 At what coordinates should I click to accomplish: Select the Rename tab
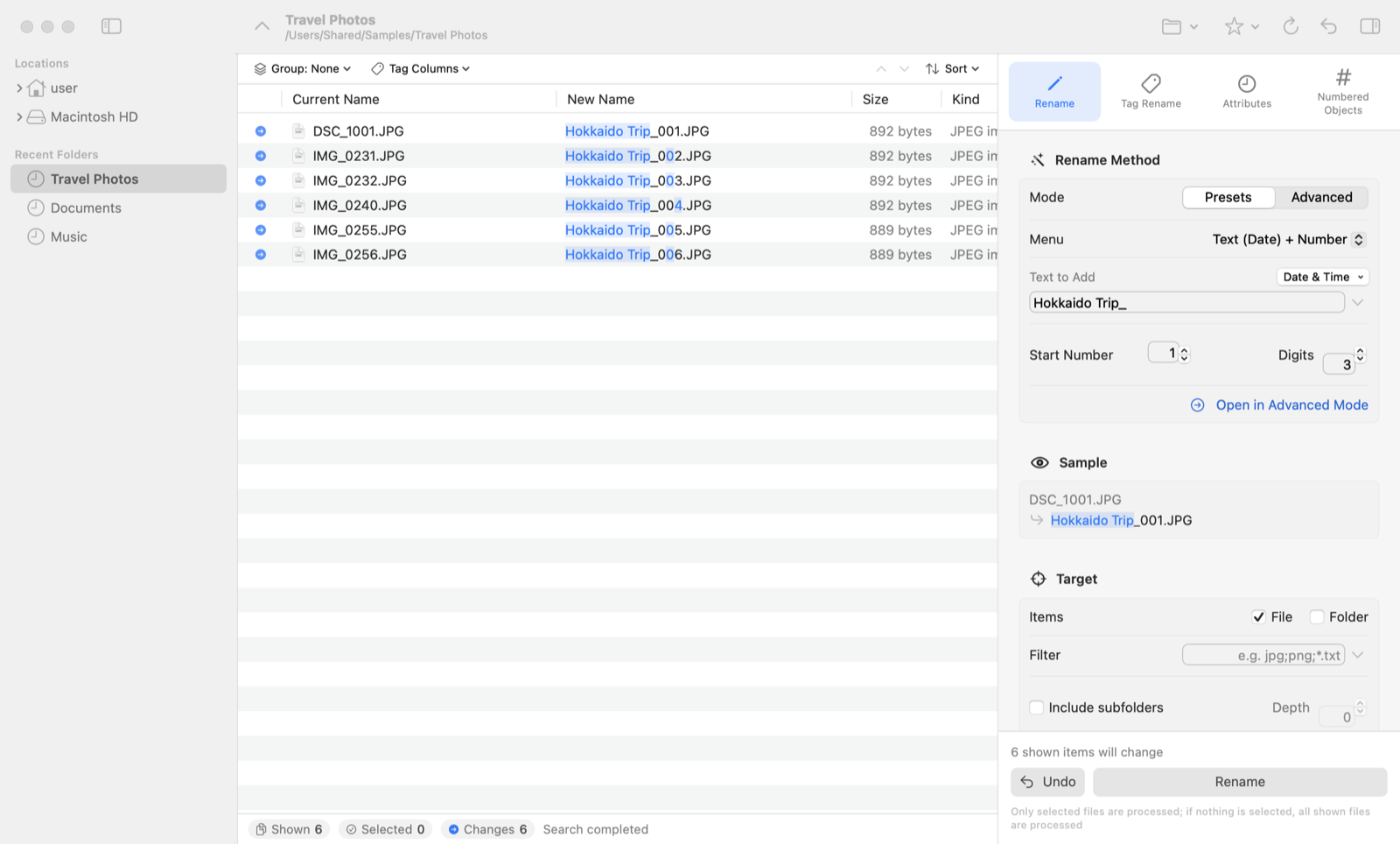pyautogui.click(x=1054, y=91)
